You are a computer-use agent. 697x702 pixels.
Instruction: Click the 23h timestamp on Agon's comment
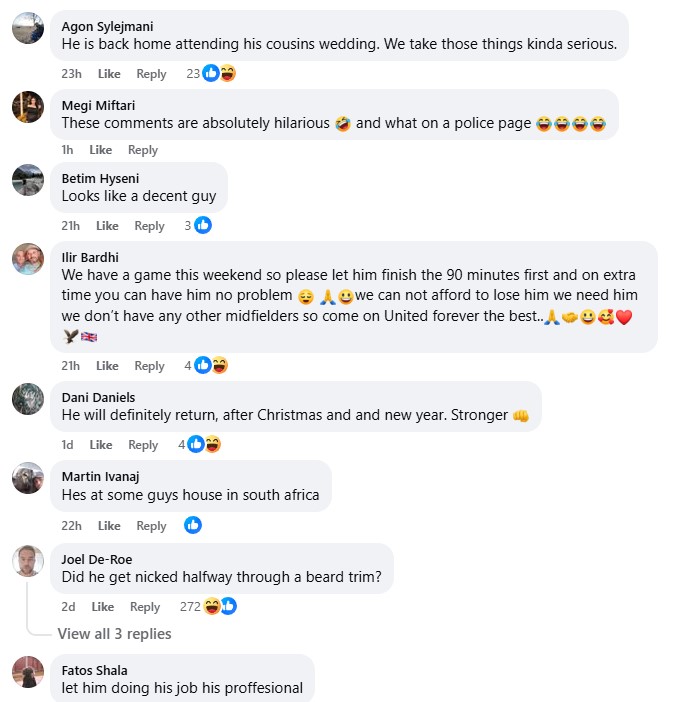pyautogui.click(x=71, y=74)
